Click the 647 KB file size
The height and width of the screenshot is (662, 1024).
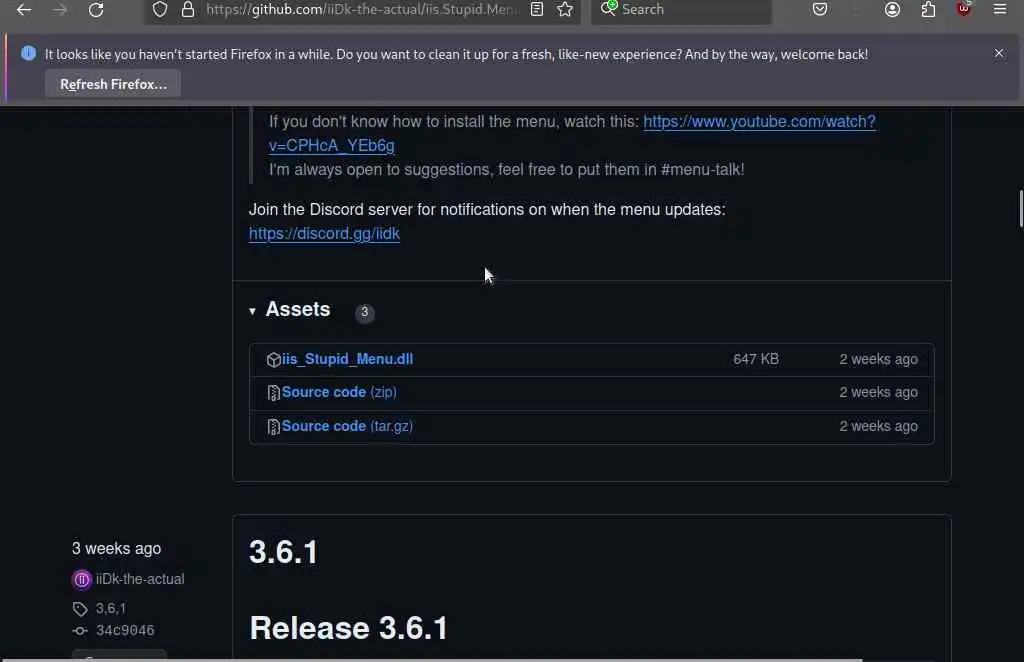(x=756, y=359)
